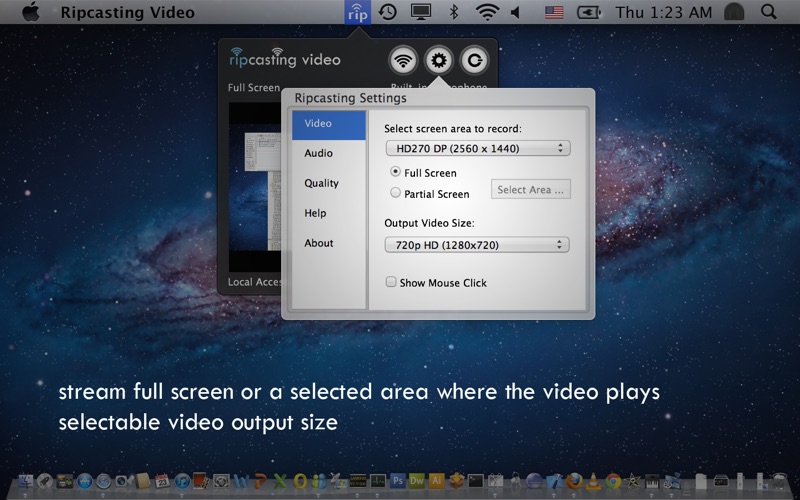
Task: Open Calendar showing 23 in dock
Action: [x=162, y=481]
